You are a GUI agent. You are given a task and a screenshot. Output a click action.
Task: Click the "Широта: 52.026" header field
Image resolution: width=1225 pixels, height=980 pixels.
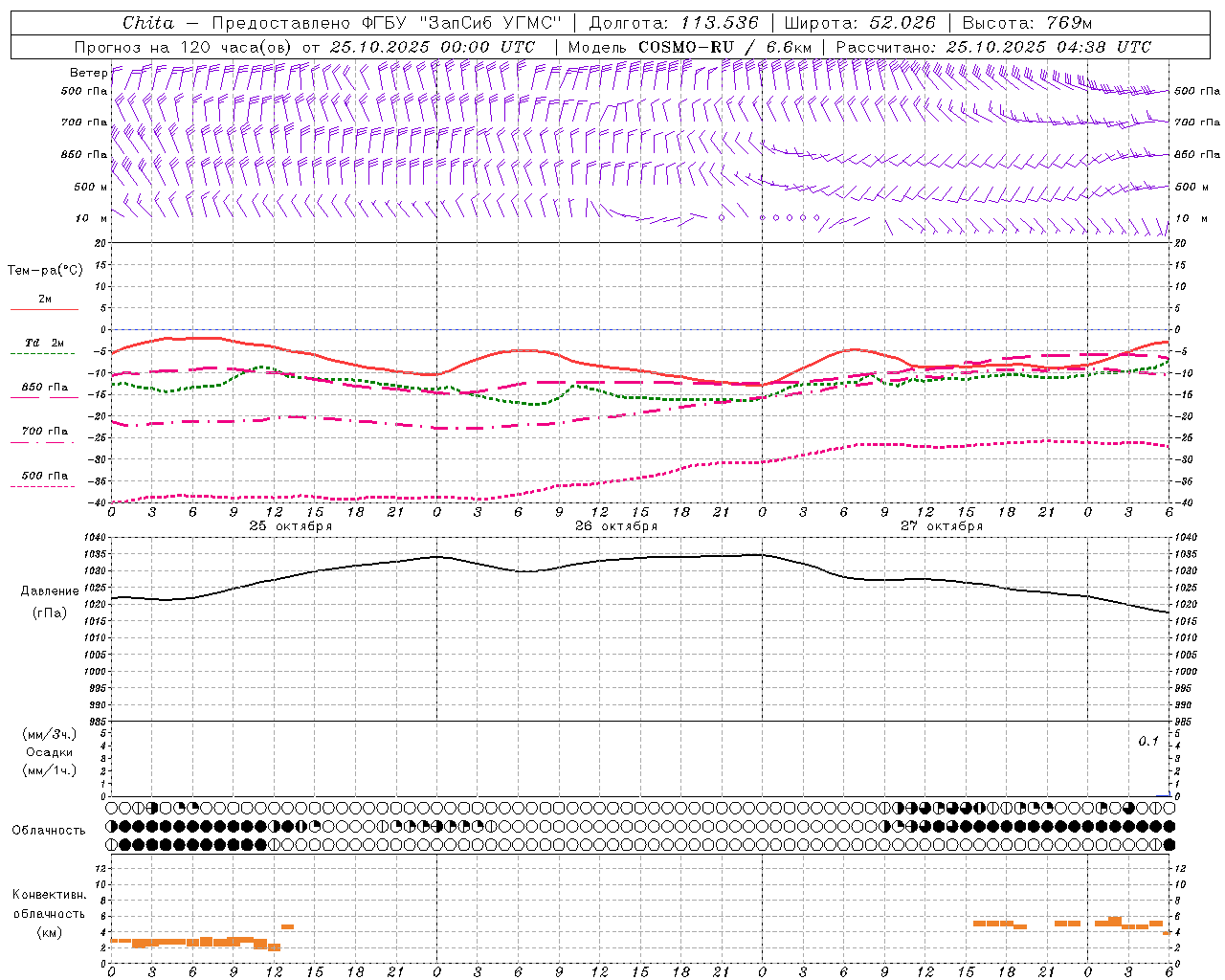pos(859,23)
